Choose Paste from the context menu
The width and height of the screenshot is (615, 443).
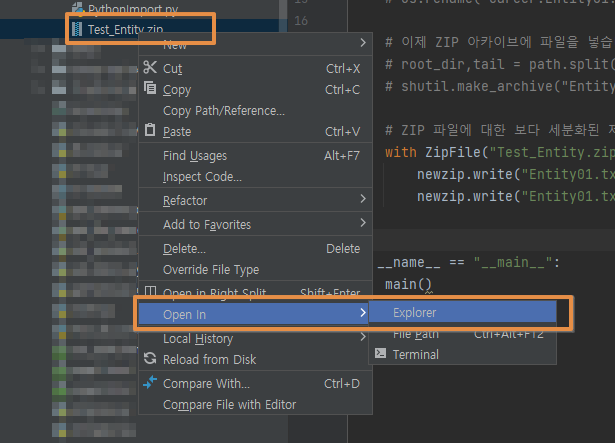[x=255, y=131]
